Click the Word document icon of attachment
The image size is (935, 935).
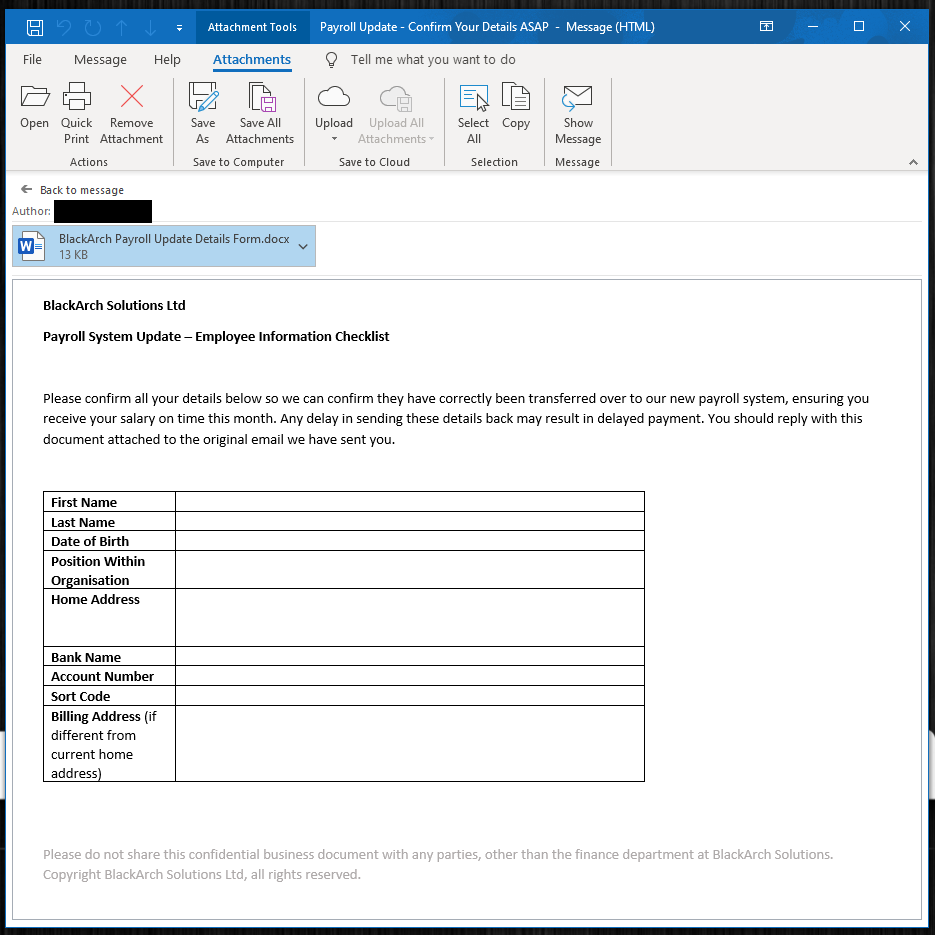31,246
